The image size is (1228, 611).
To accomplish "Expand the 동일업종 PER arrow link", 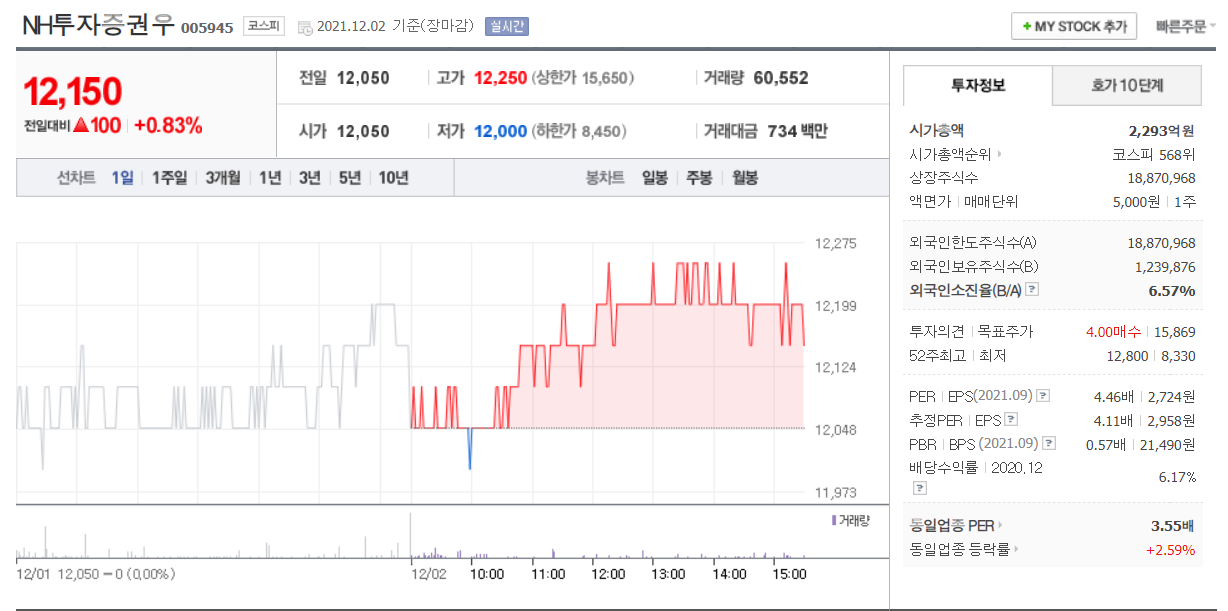I will pos(1000,525).
